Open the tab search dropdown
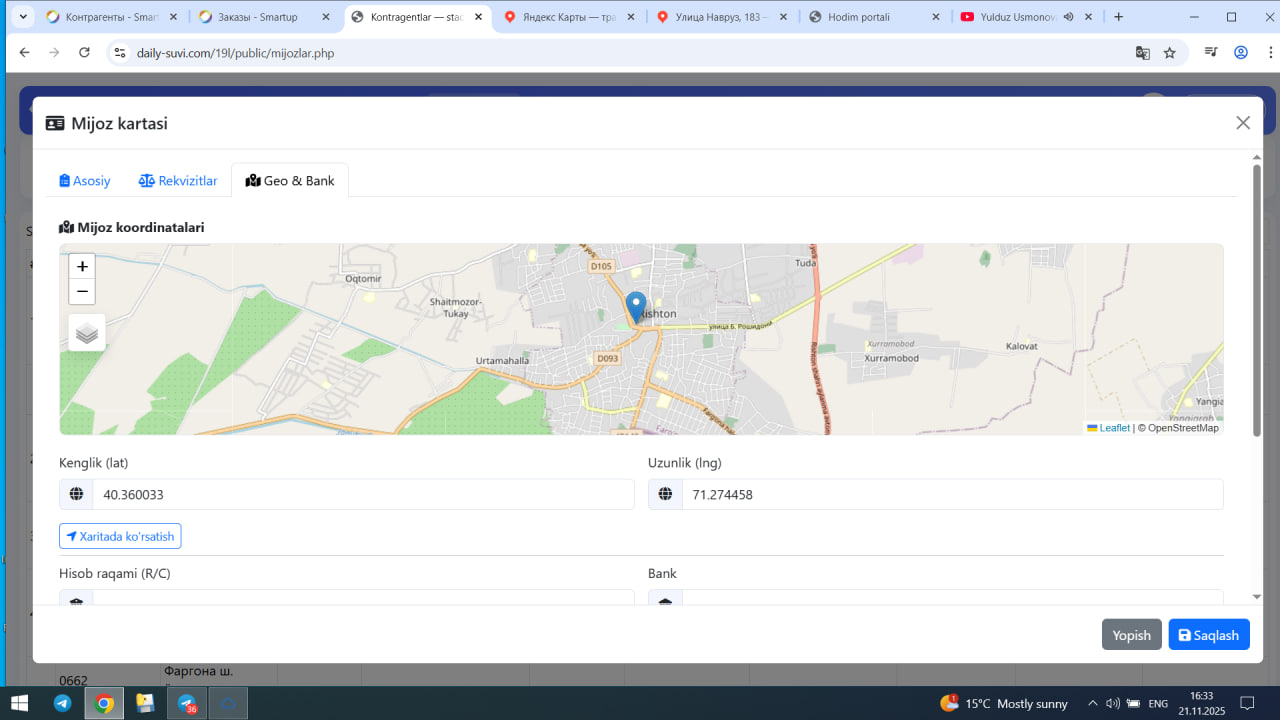The image size is (1280, 720). (23, 17)
